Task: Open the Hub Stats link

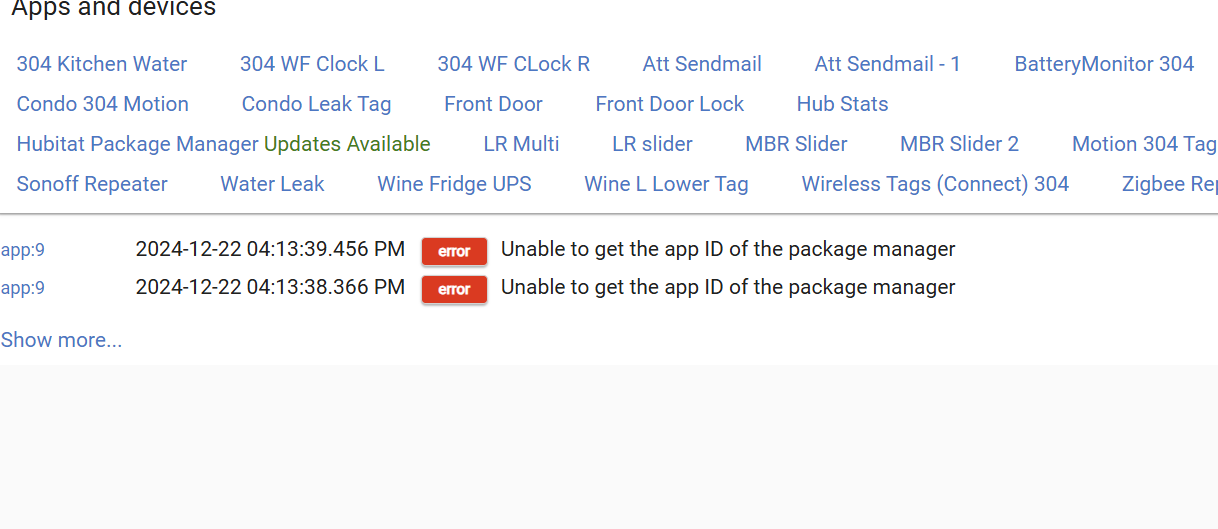Action: point(842,104)
